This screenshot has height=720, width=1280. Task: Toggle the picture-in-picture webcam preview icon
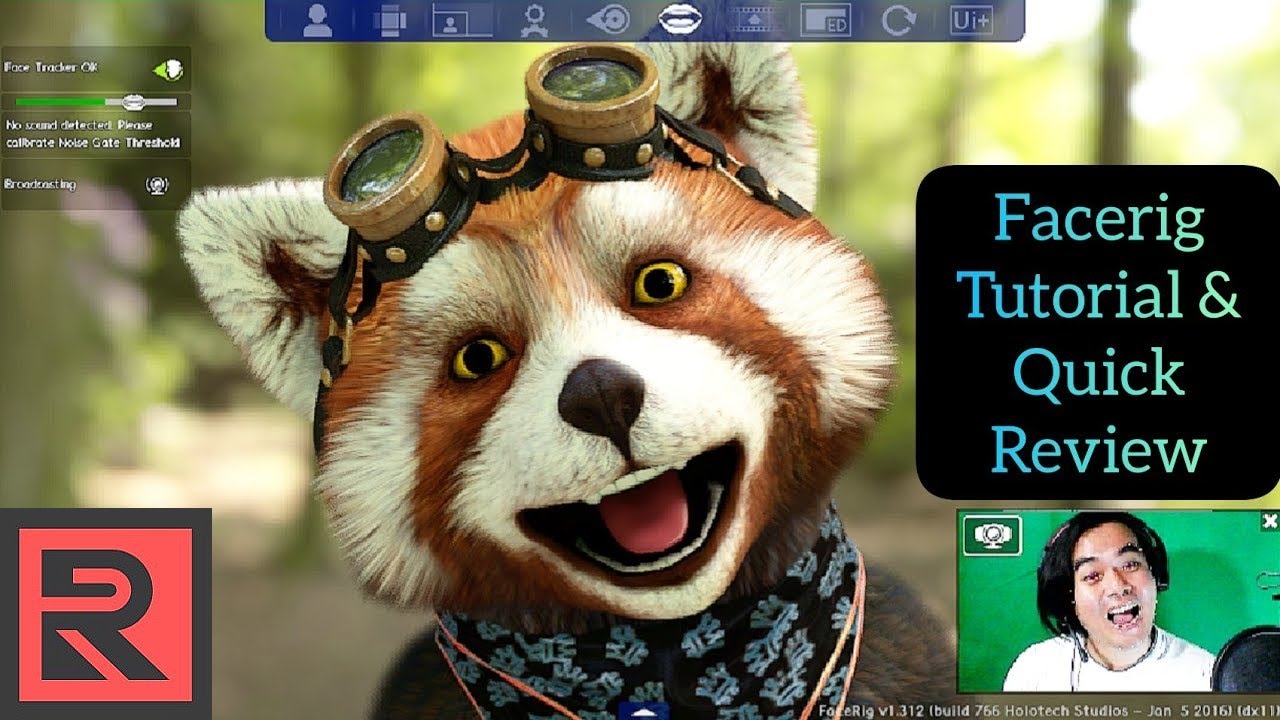click(x=462, y=20)
